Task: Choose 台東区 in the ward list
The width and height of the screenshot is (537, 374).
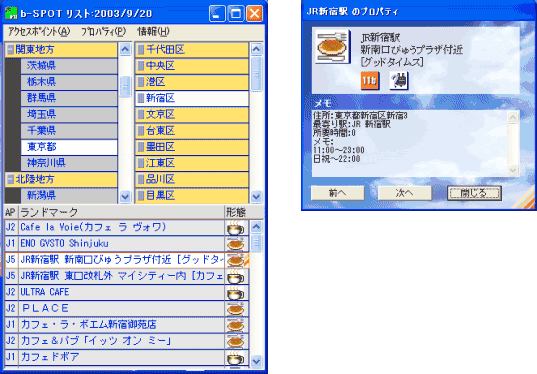Action: (192, 130)
